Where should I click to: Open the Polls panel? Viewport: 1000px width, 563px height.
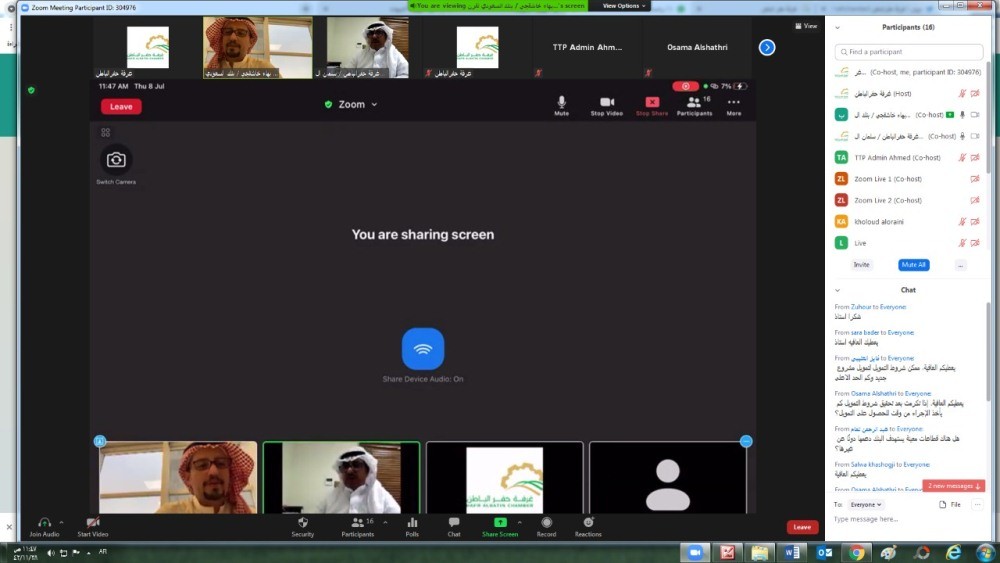[412, 523]
